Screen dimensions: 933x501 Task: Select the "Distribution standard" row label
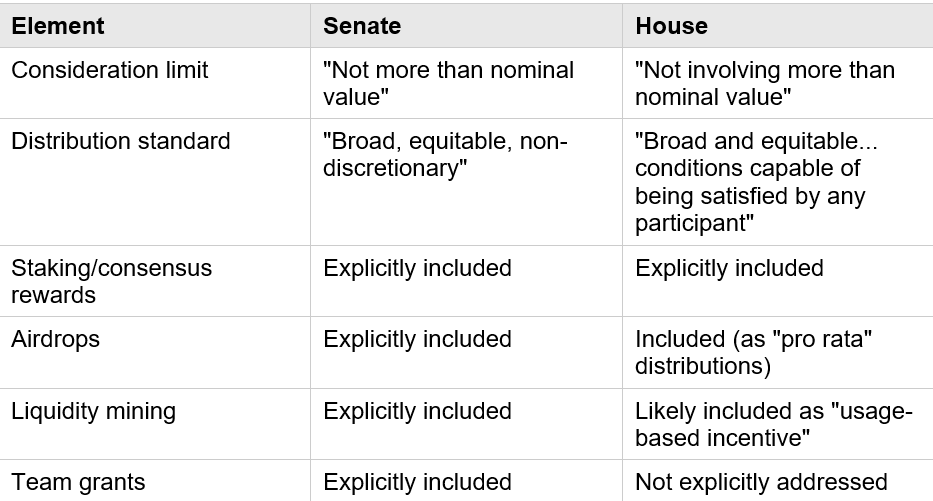pos(120,141)
